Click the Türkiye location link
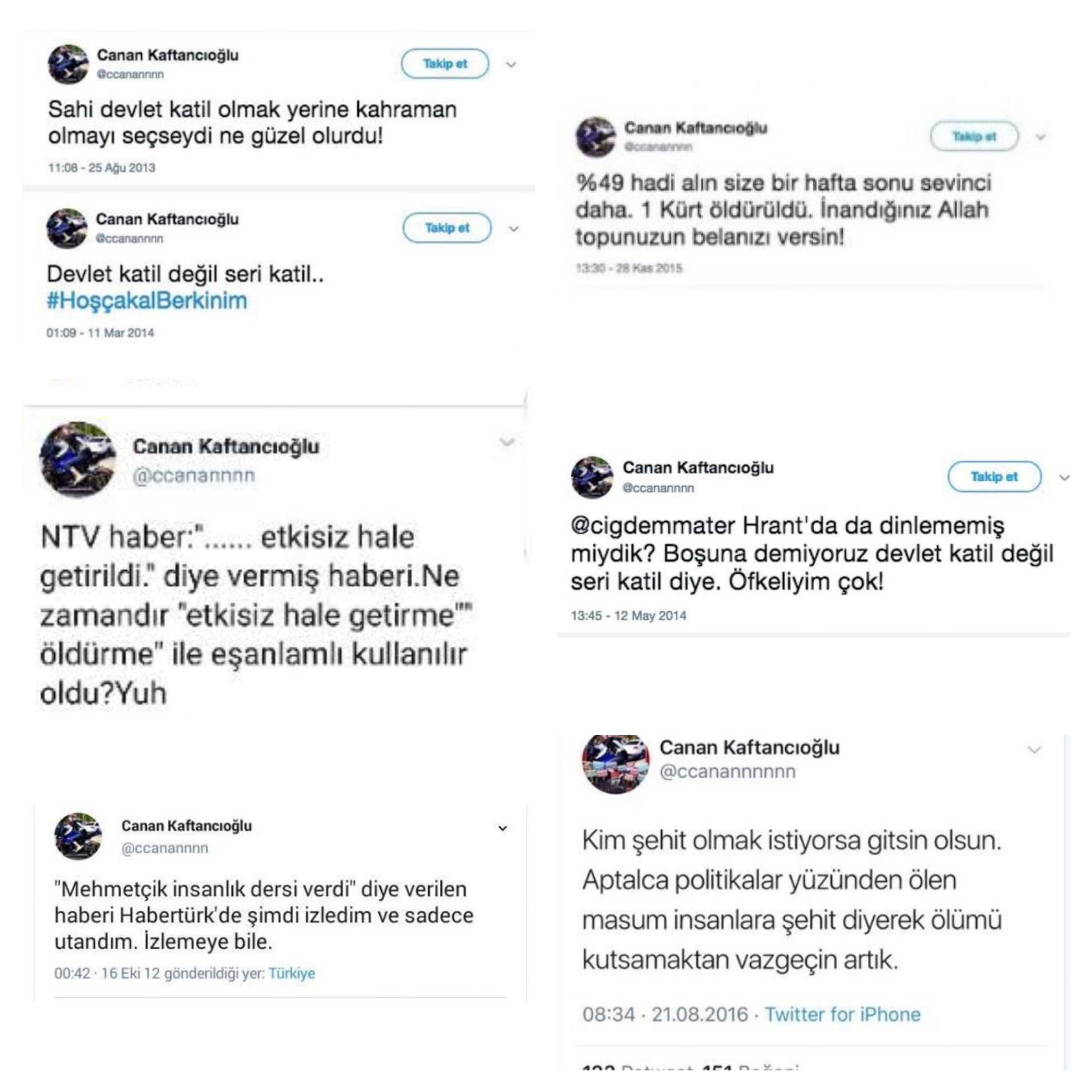Screen dimensions: 1092x1092 tap(292, 973)
